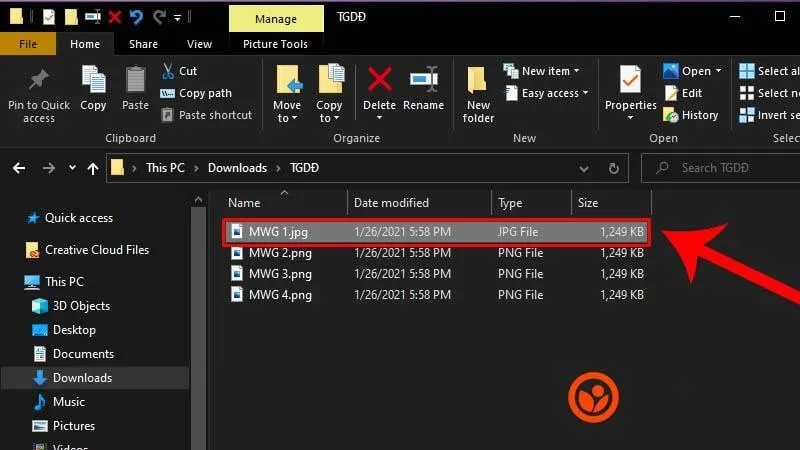The height and width of the screenshot is (450, 800).
Task: Open Creative Cloud Files in sidebar
Action: 87,250
